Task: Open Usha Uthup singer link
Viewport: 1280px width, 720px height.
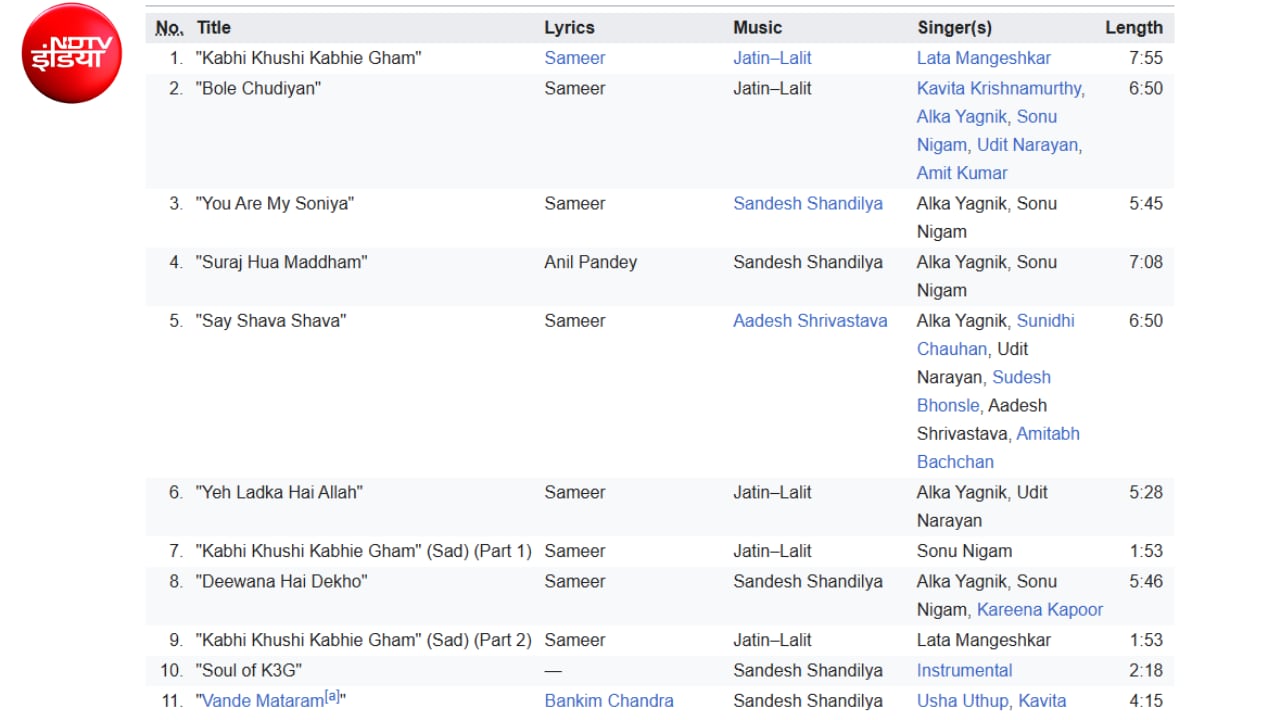Action: pyautogui.click(x=962, y=701)
